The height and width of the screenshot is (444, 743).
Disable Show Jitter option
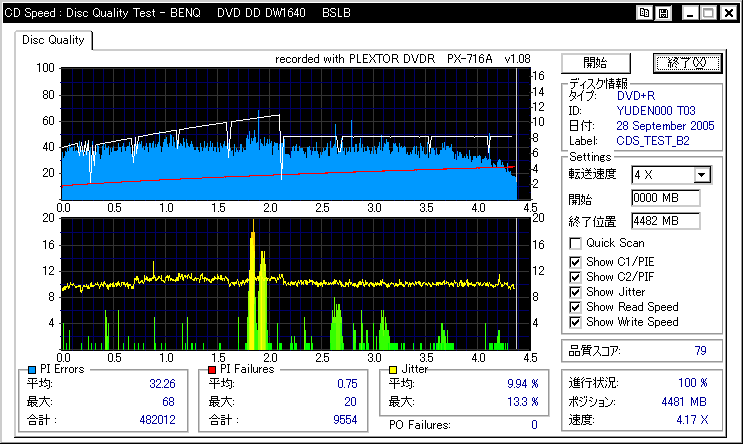(575, 292)
